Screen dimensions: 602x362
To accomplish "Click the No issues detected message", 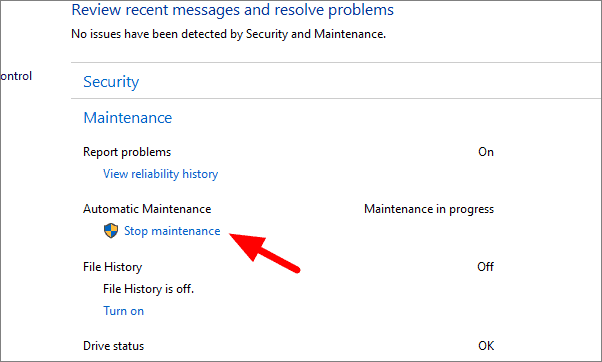I will (x=228, y=34).
